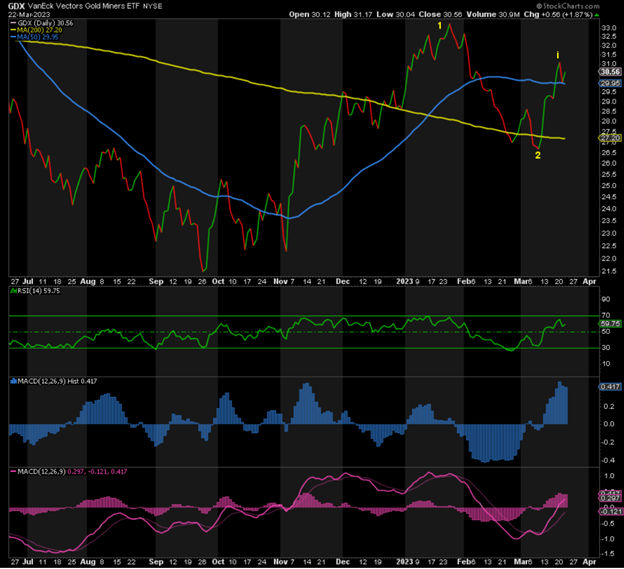Click the blue MA(50) 29.95 legend entry
Viewport: 624px width, 569px height.
coord(35,37)
